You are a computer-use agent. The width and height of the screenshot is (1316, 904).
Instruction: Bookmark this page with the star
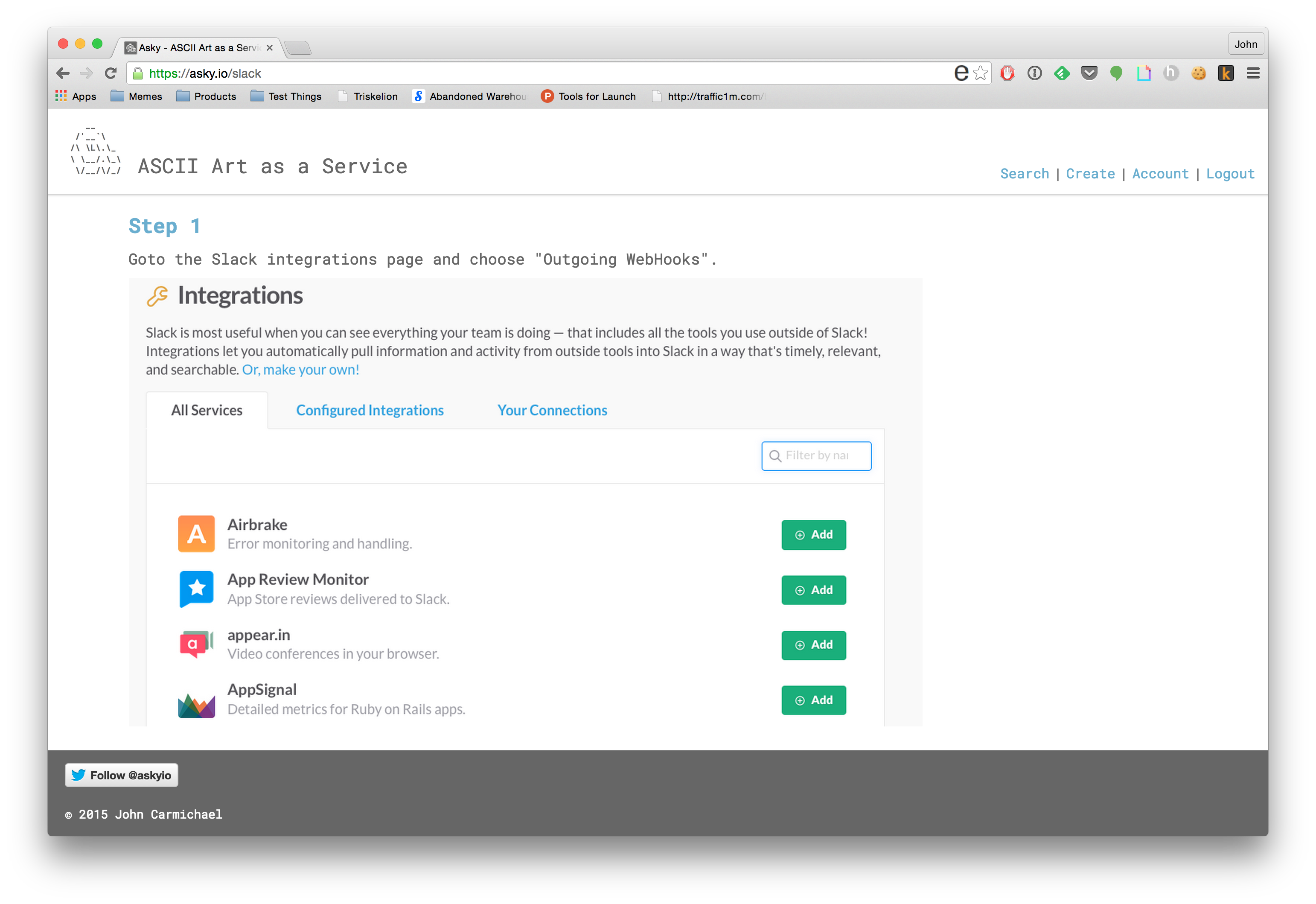pyautogui.click(x=980, y=73)
